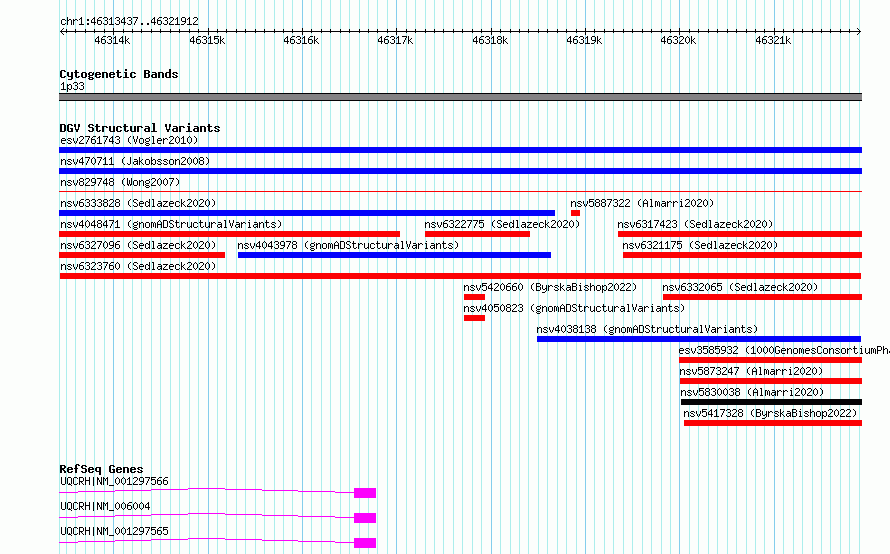Click the nsv4050823 gnomAD red bar
The image size is (890, 554).
pyautogui.click(x=475, y=318)
